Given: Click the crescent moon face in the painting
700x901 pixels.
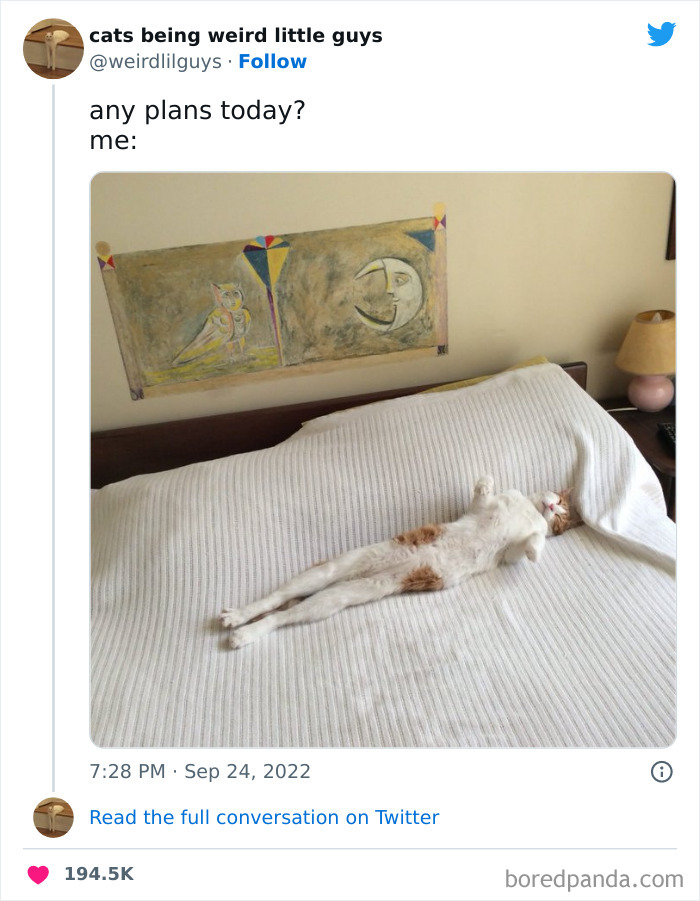Looking at the screenshot, I should [388, 292].
